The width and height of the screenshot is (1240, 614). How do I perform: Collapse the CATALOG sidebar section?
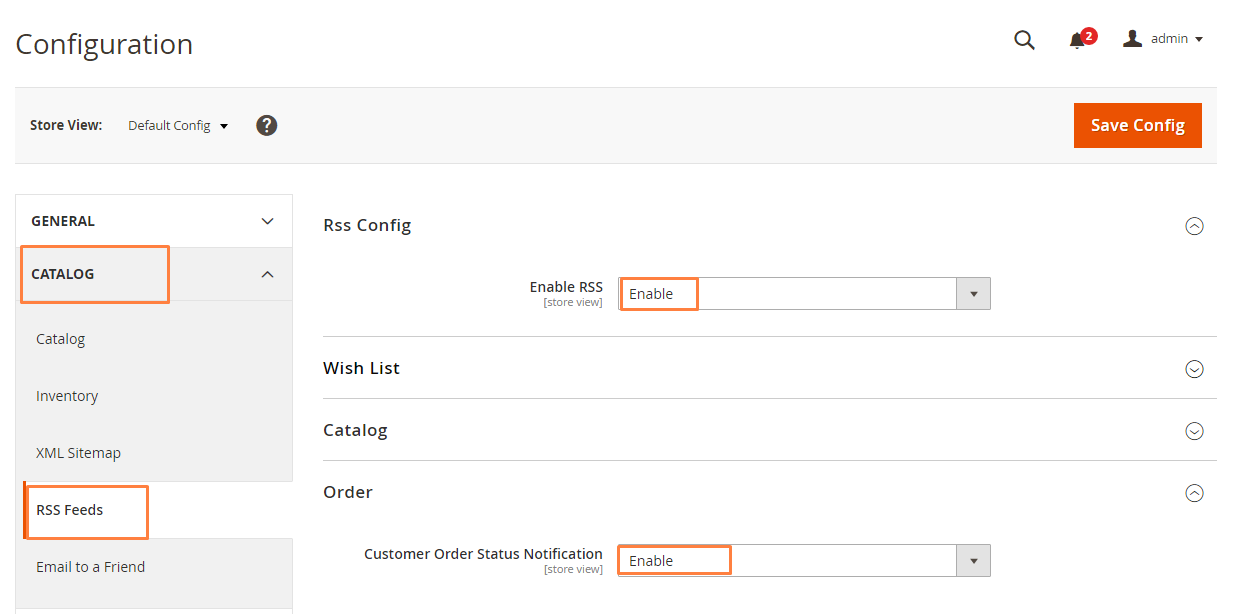(154, 274)
